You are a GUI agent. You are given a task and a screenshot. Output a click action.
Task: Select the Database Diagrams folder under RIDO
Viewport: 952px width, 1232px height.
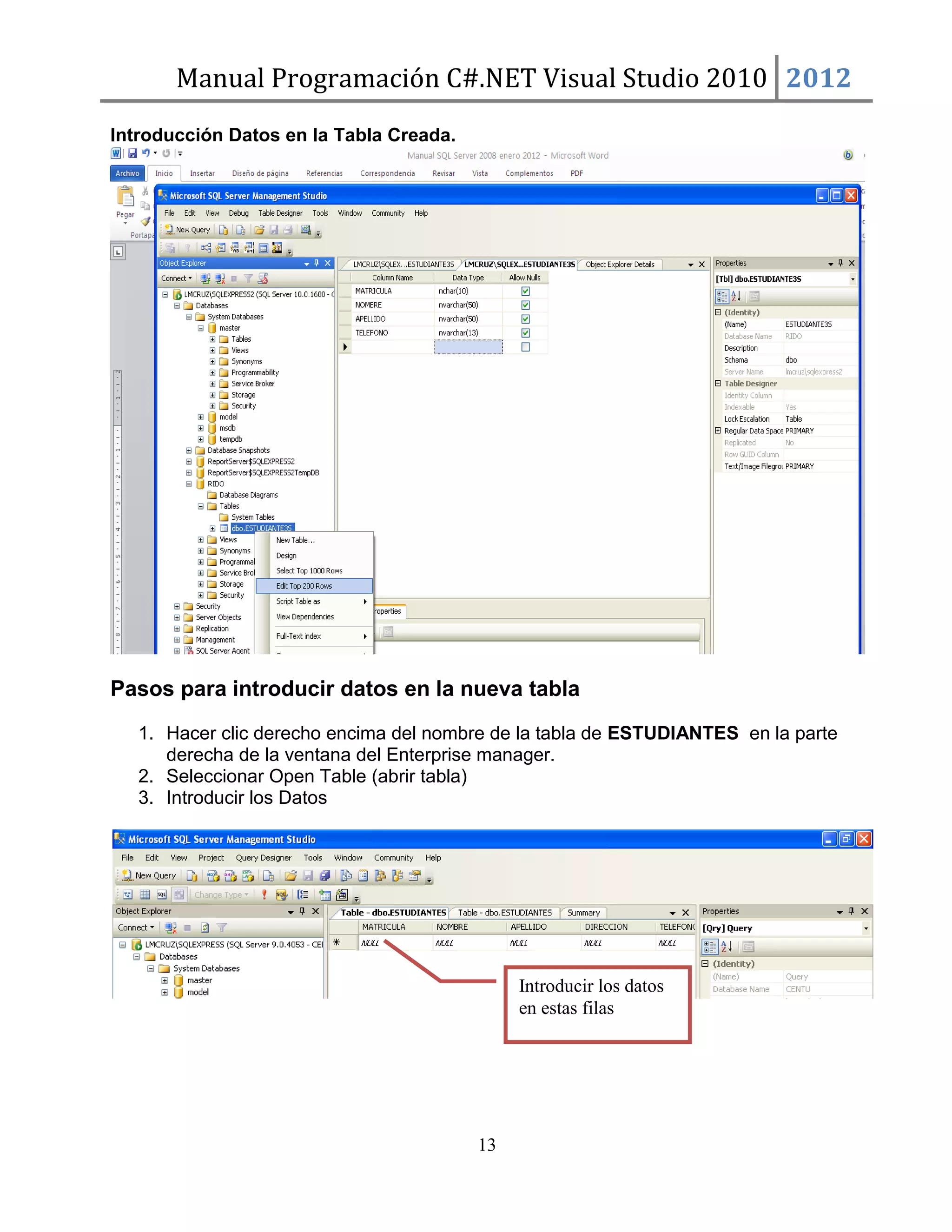243,495
